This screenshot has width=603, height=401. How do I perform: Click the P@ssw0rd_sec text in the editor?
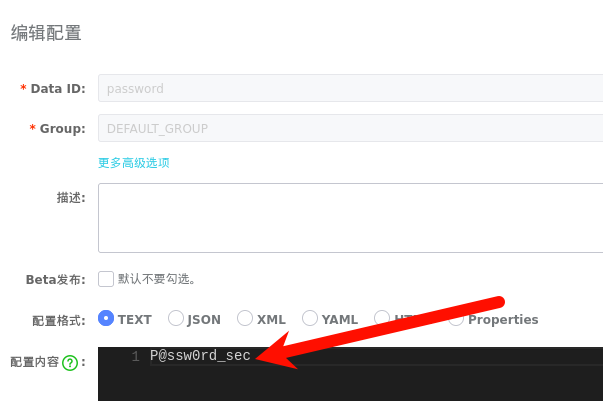(200, 356)
